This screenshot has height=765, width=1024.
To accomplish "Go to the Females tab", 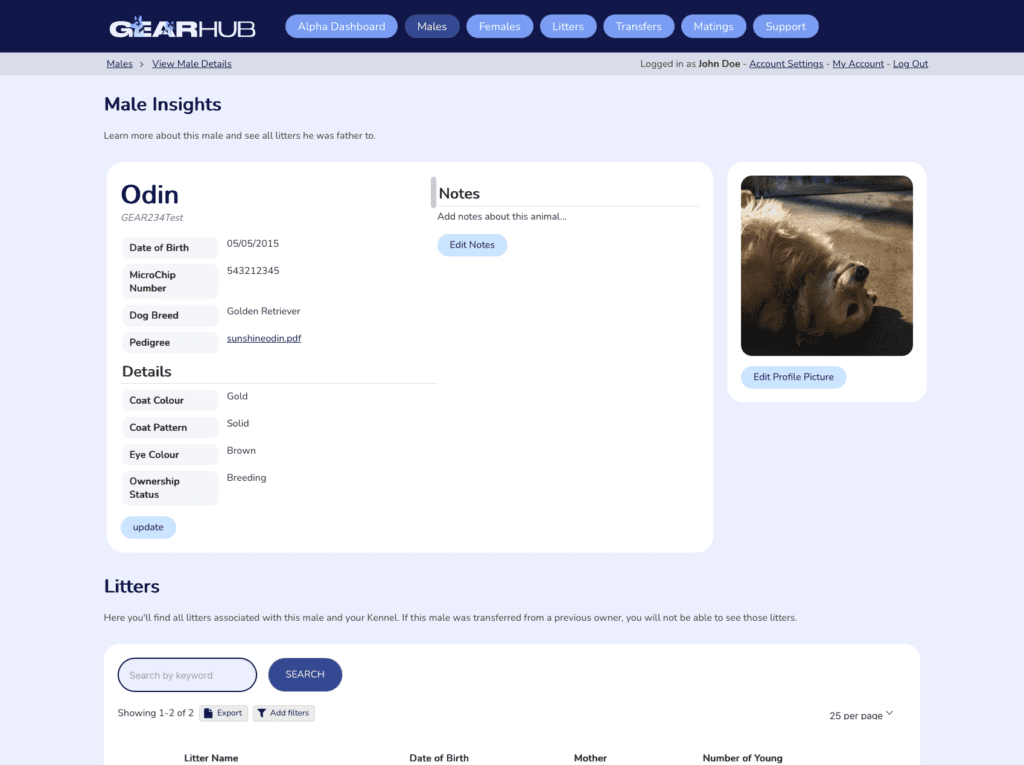I will click(x=500, y=27).
